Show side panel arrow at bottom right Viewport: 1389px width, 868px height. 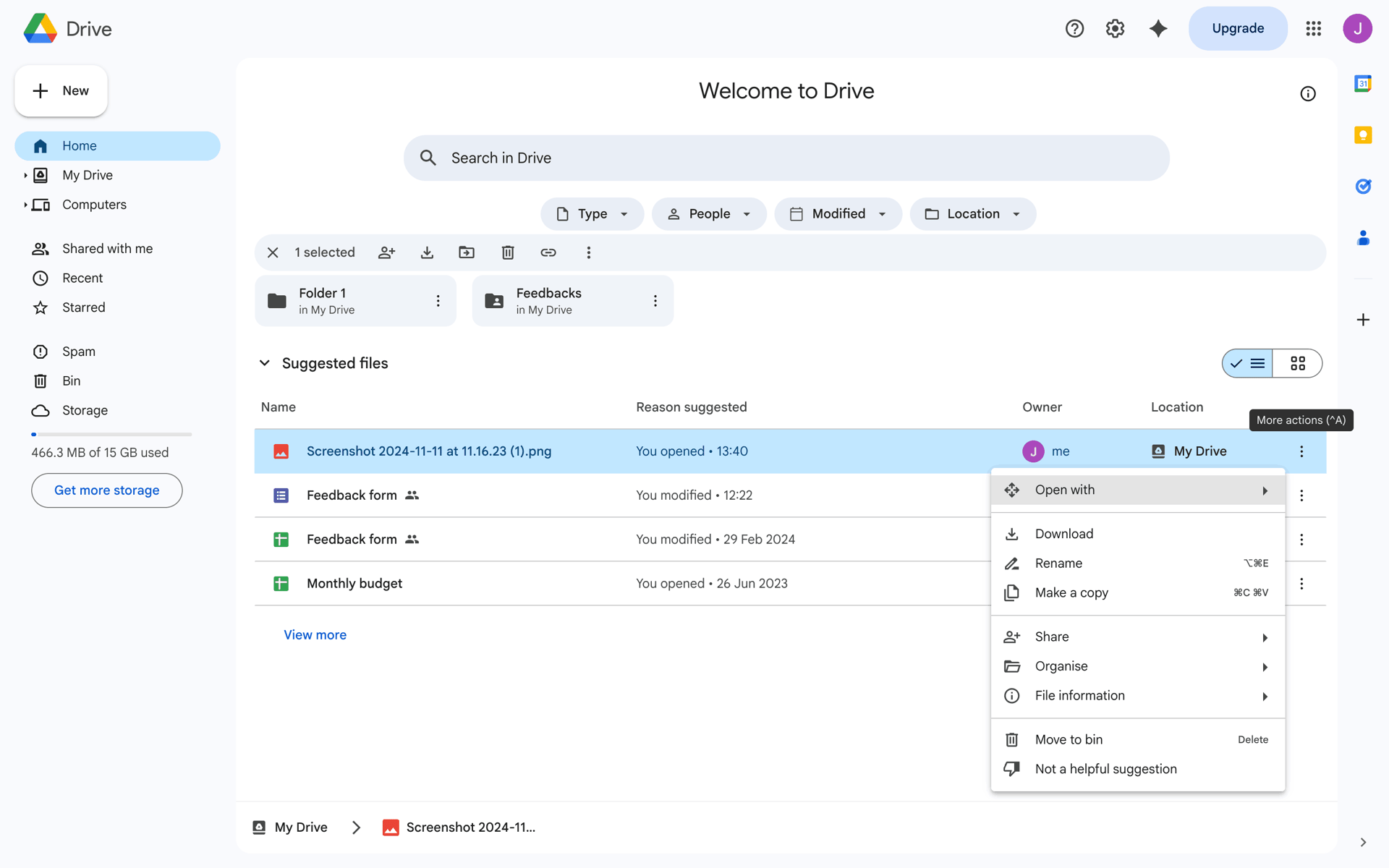tap(1363, 843)
